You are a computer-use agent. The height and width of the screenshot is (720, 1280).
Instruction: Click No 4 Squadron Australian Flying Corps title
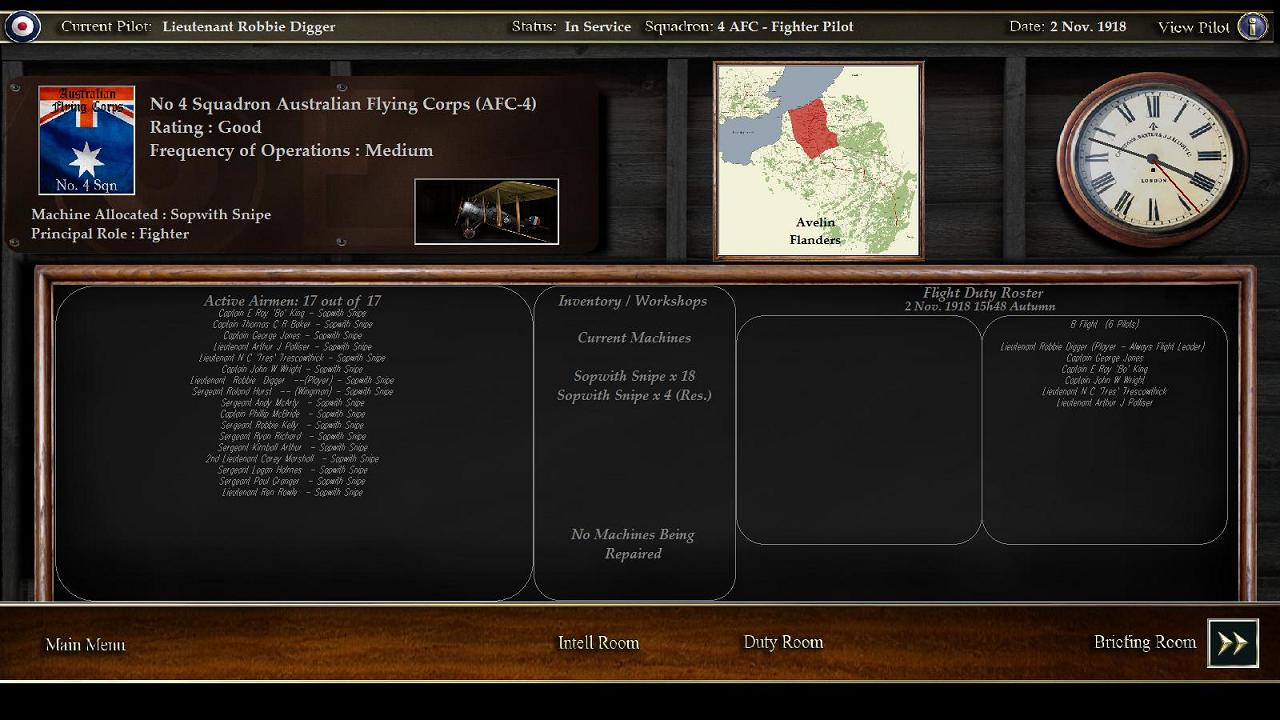tap(343, 104)
